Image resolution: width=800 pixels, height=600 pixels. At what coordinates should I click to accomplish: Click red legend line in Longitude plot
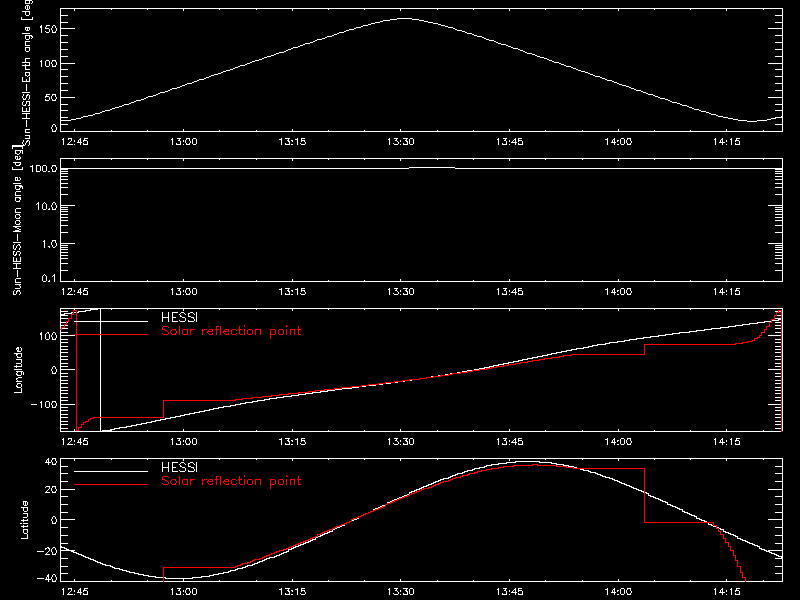pos(111,335)
